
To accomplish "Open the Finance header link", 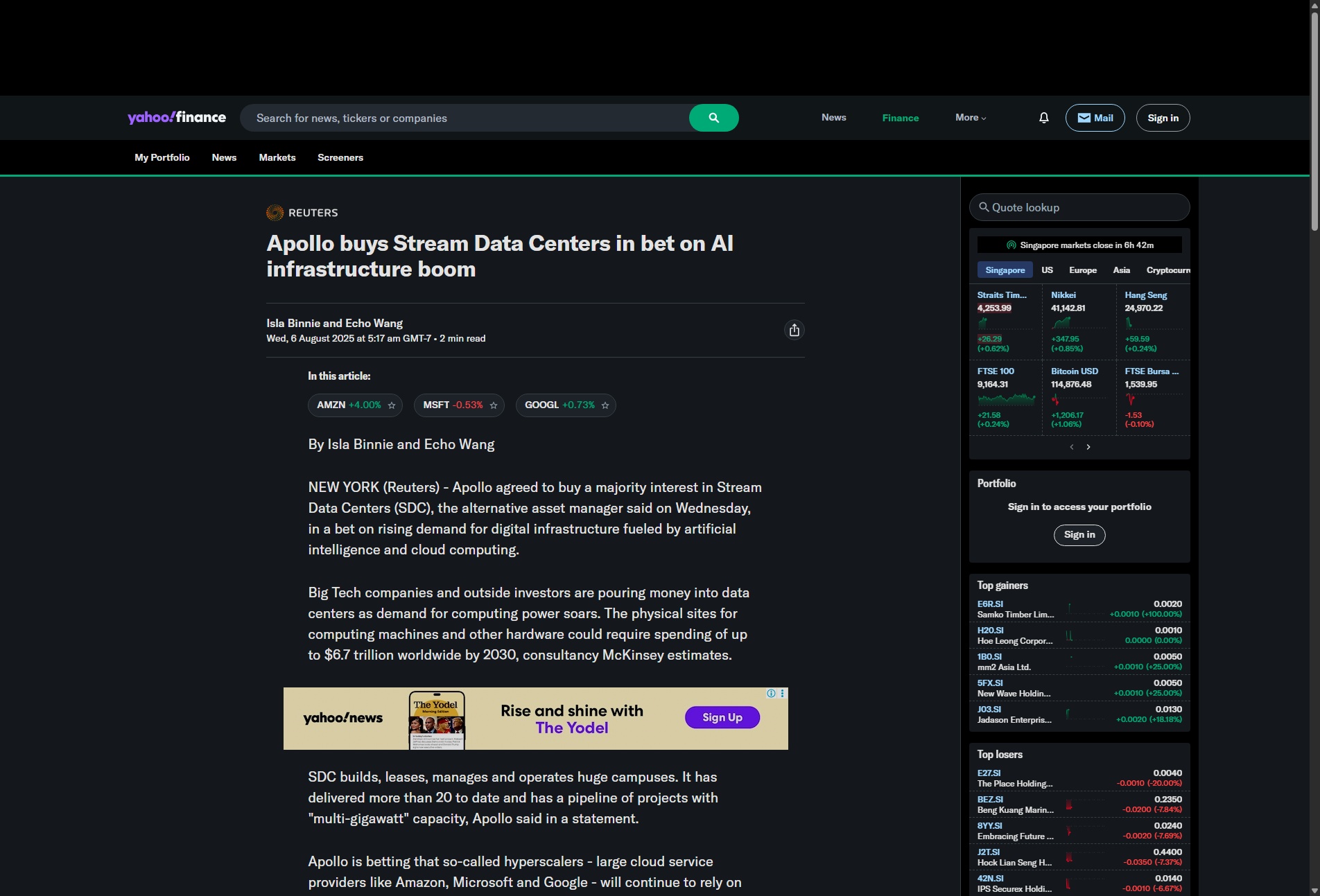I will point(900,118).
